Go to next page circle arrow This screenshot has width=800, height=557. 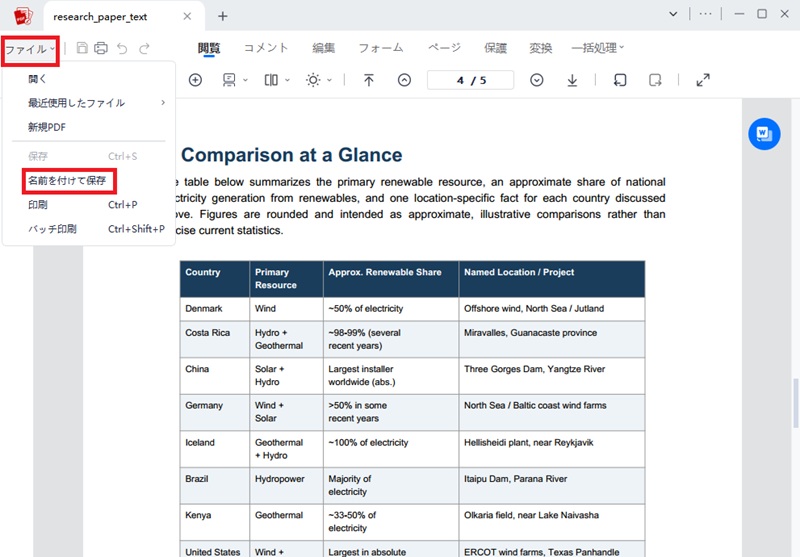pyautogui.click(x=537, y=80)
